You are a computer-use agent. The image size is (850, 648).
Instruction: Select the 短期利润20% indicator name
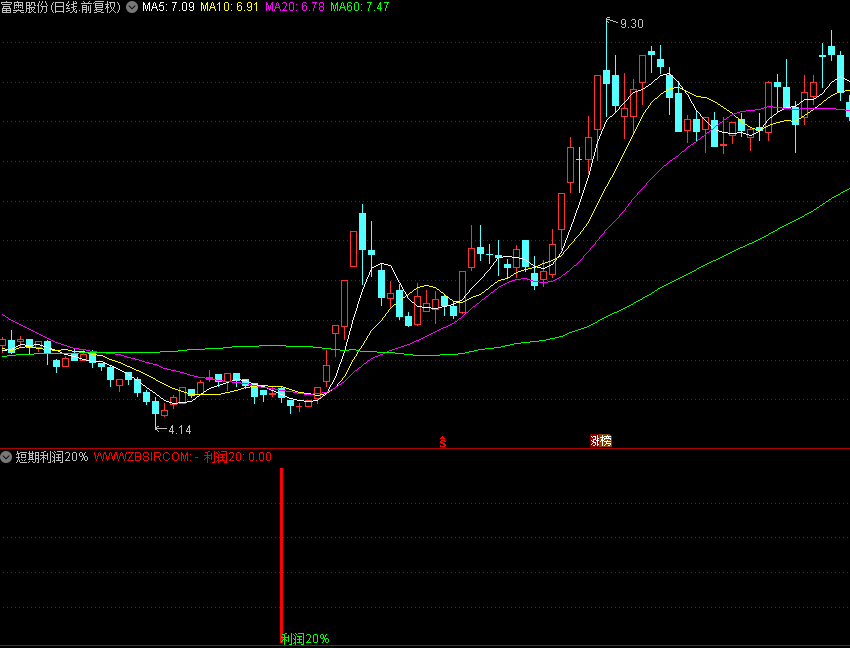point(51,457)
